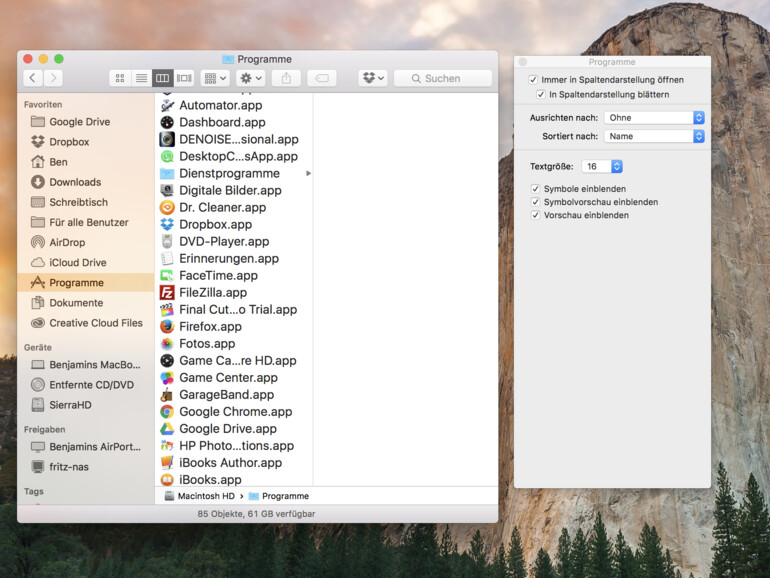Image resolution: width=770 pixels, height=578 pixels.
Task: Click the Firefox.app icon
Action: coord(167,327)
